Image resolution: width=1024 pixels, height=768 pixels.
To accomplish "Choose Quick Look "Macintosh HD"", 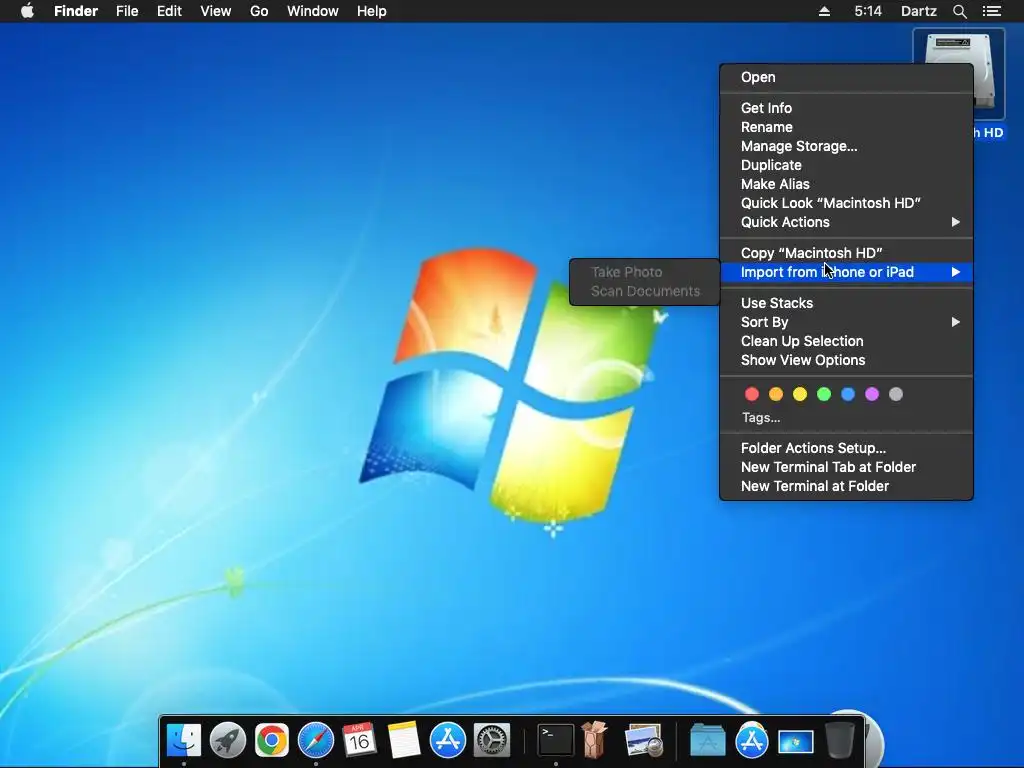I will tap(846, 202).
